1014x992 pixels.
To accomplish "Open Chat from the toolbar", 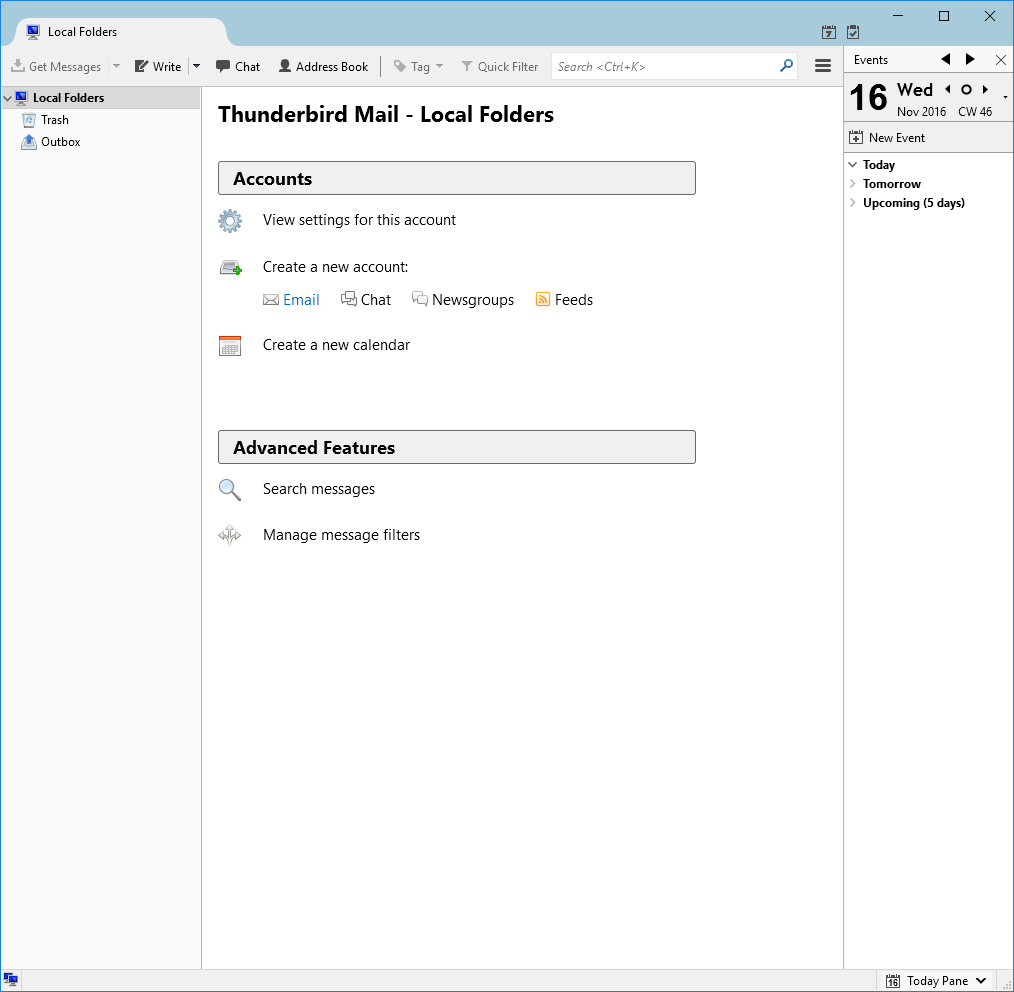I will click(x=238, y=67).
